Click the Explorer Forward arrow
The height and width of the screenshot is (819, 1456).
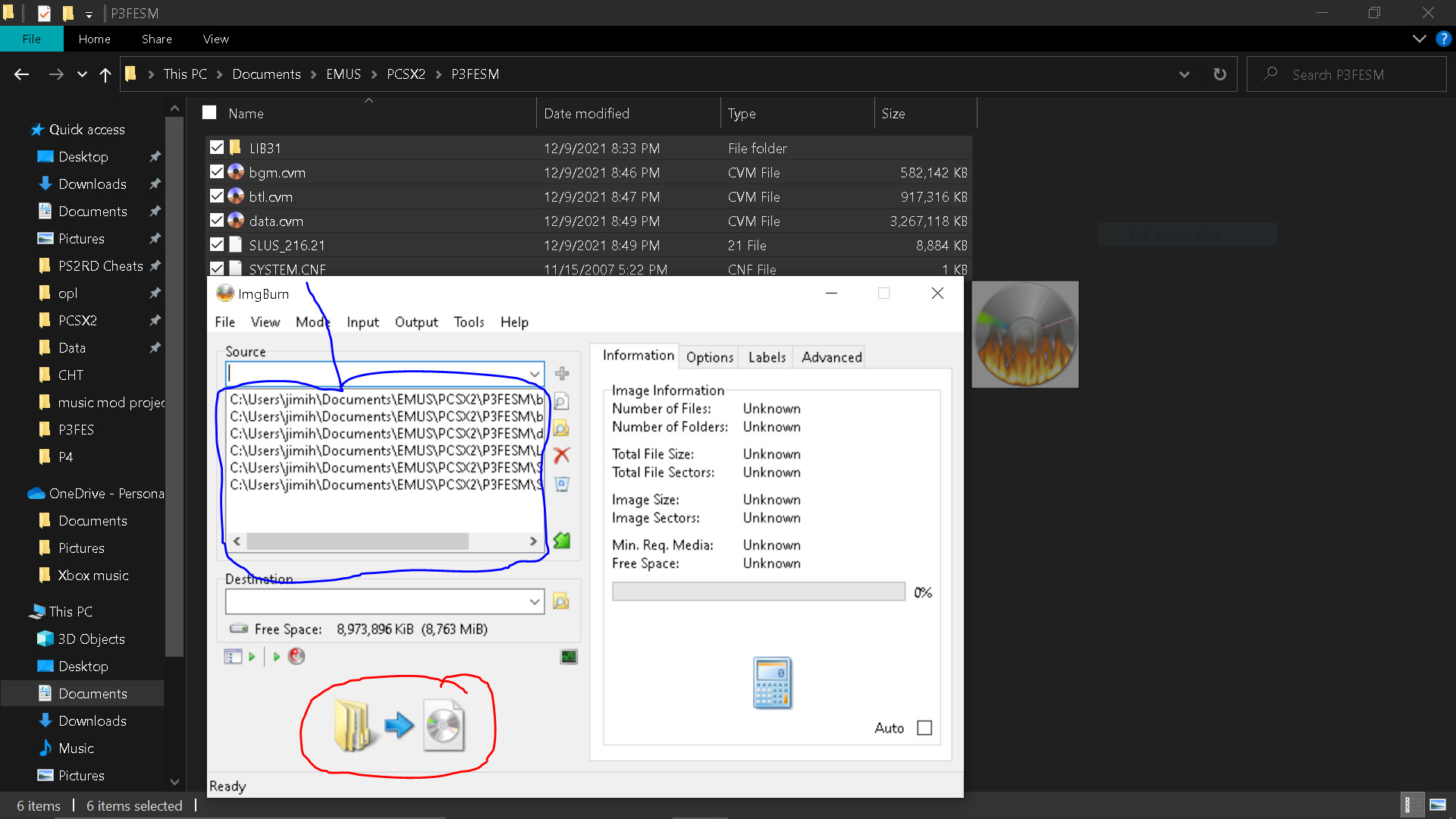[x=56, y=74]
